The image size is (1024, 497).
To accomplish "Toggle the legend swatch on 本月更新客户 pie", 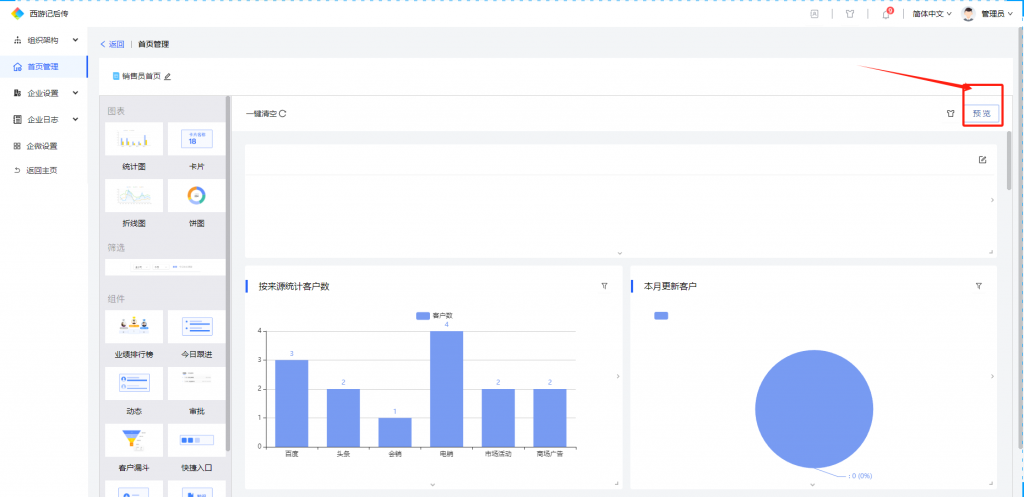I will [661, 315].
